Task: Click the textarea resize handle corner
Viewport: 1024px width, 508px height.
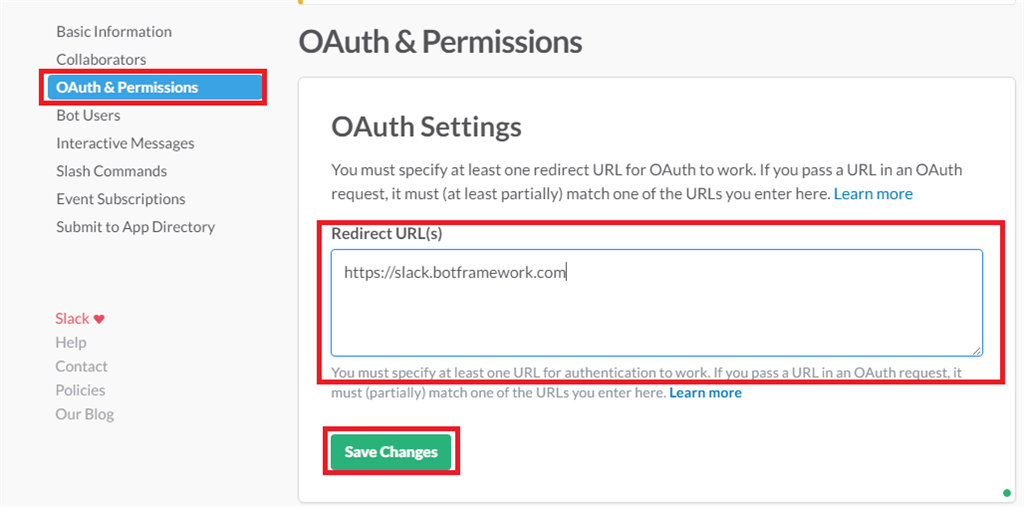Action: 977,350
